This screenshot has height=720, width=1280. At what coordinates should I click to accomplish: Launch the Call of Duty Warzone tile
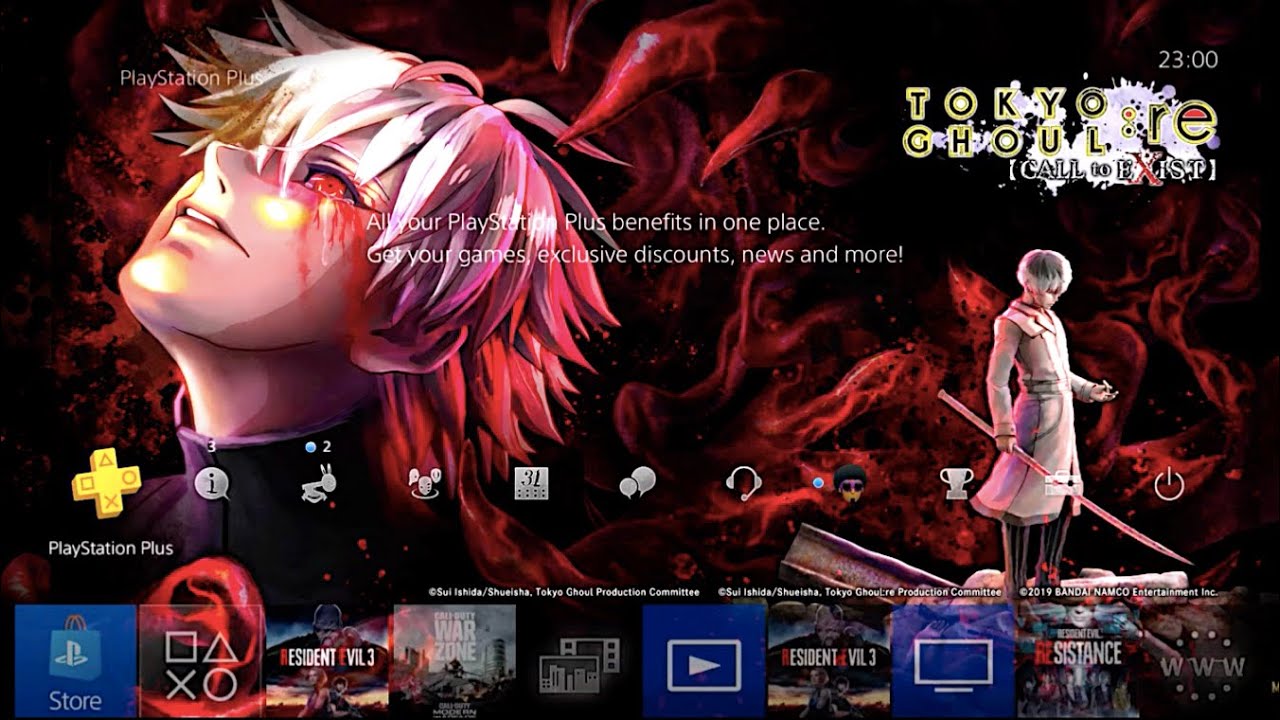(454, 662)
